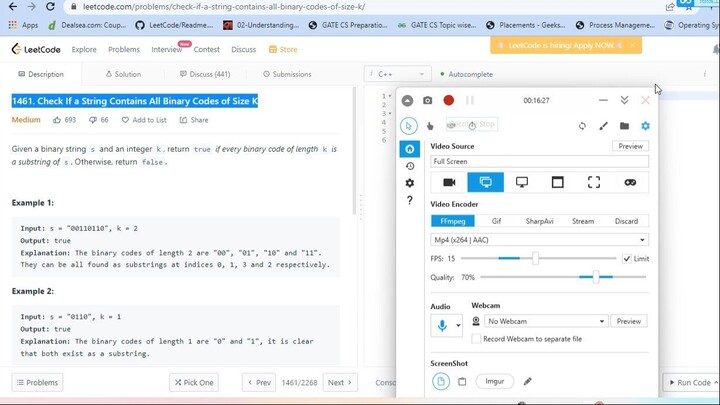This screenshot has width=720, height=405.
Task: Choose the game capture controller icon
Action: pyautogui.click(x=630, y=182)
